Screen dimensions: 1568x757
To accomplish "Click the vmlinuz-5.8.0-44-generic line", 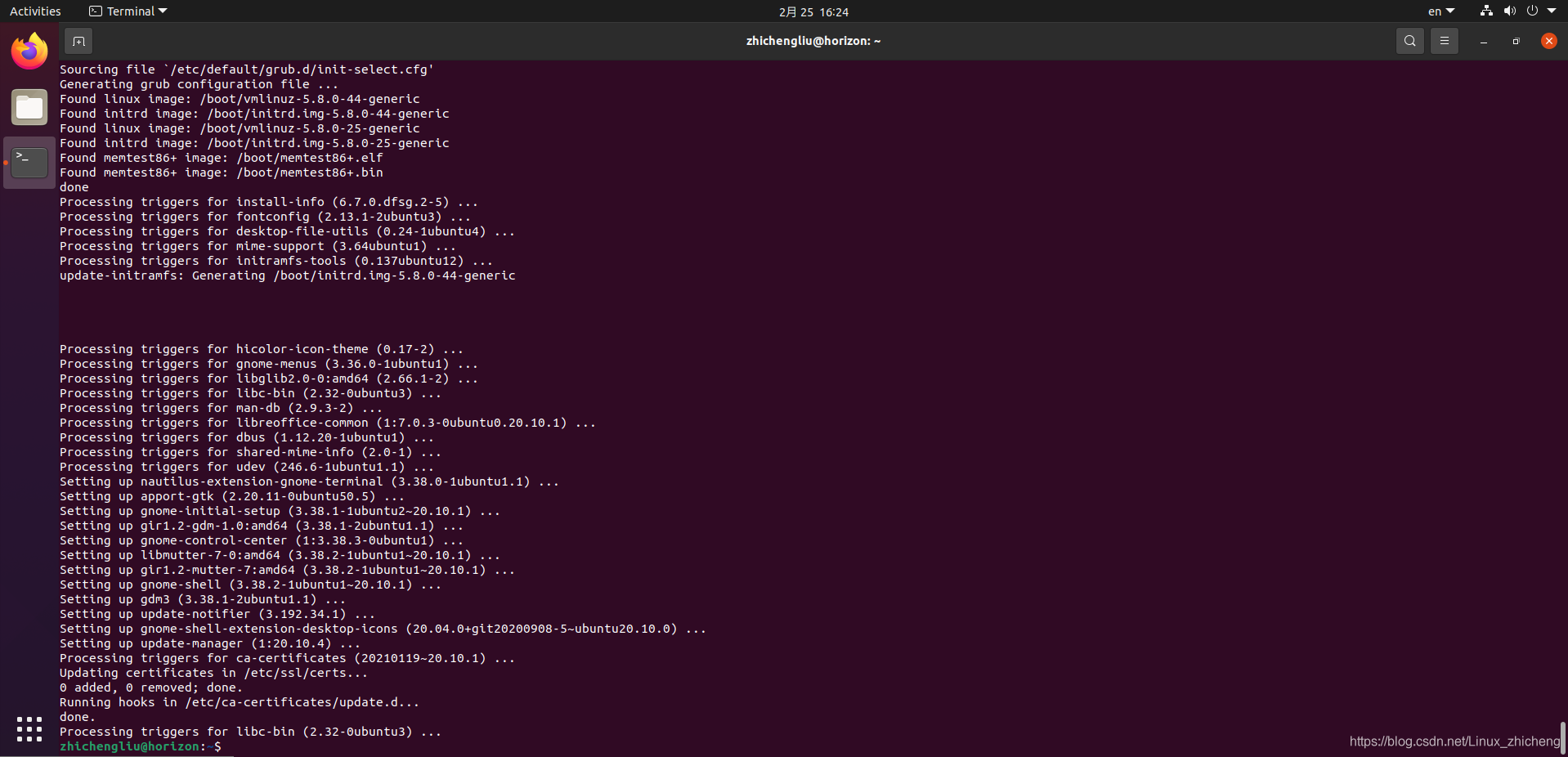I will 240,99.
